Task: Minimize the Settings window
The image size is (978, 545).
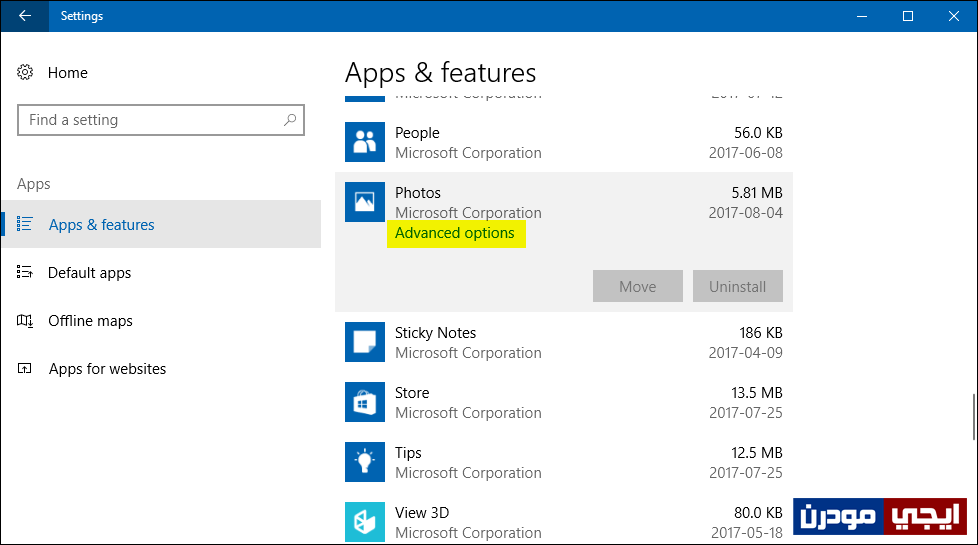Action: 862,16
